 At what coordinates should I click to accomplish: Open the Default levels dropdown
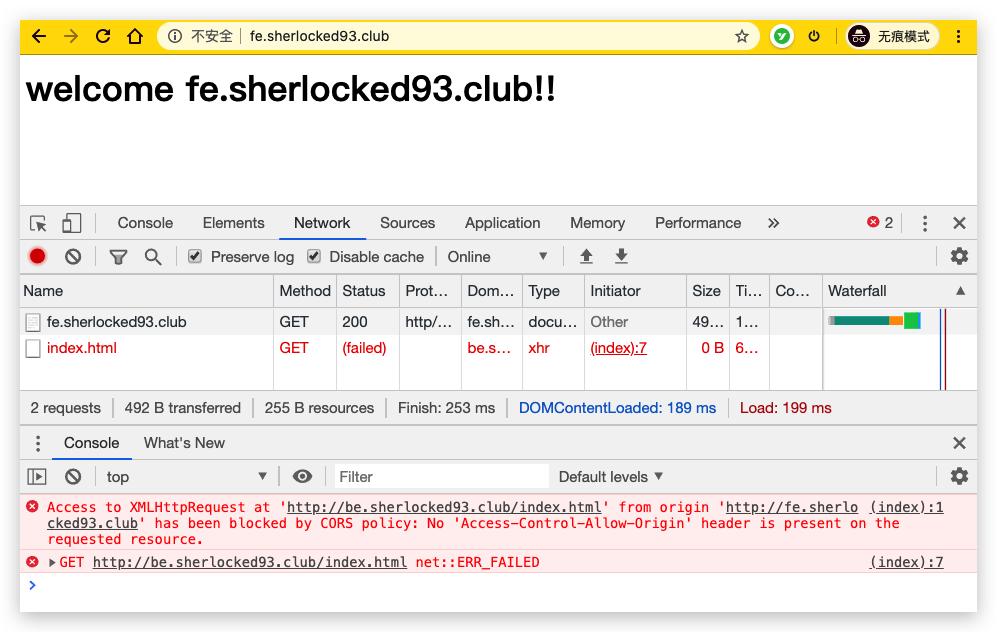610,477
